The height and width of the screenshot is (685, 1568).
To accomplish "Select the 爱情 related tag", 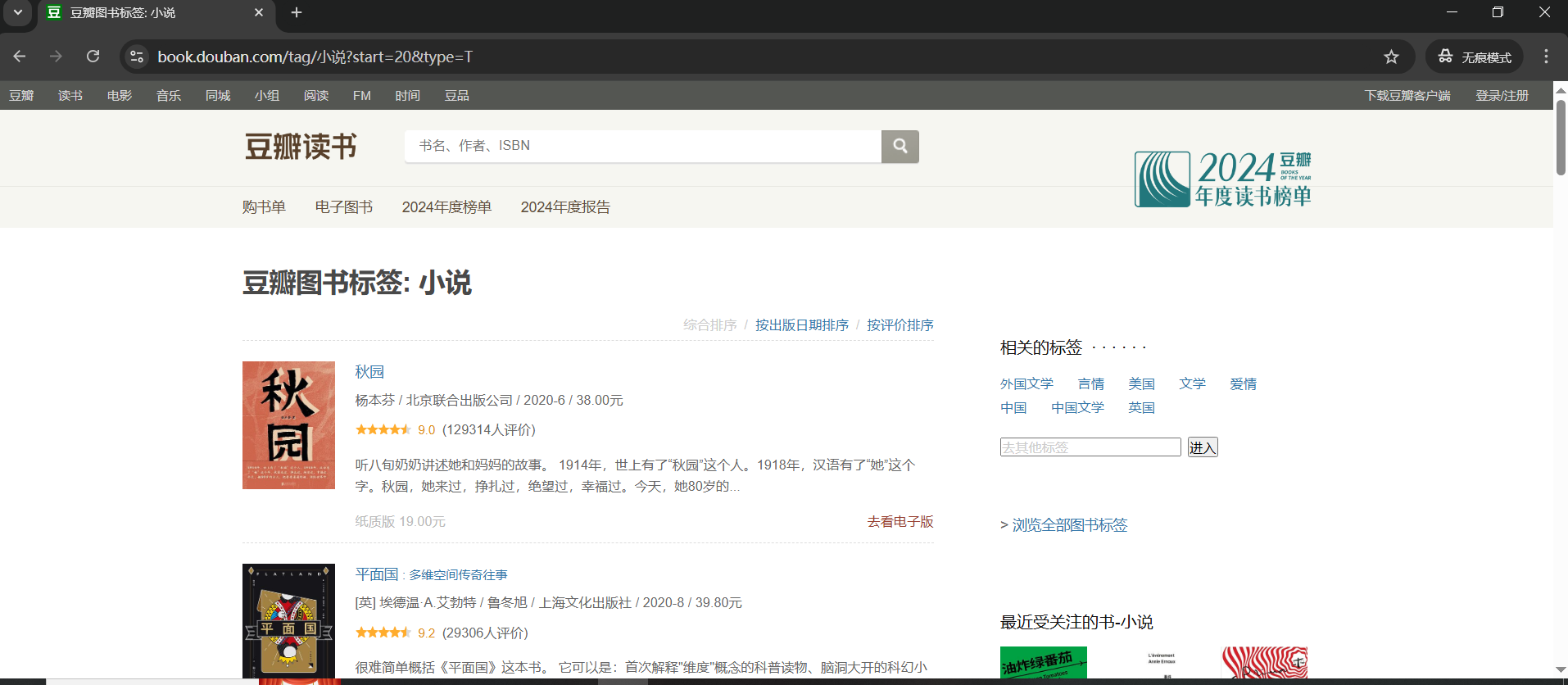I will 1244,384.
